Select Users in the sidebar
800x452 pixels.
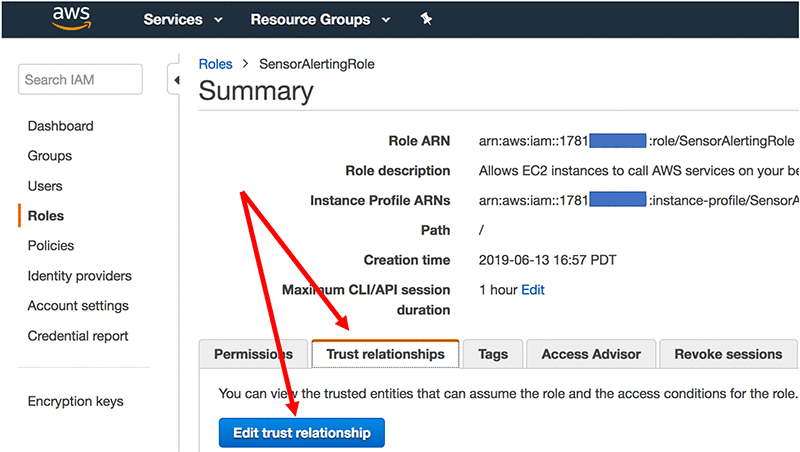(x=45, y=186)
